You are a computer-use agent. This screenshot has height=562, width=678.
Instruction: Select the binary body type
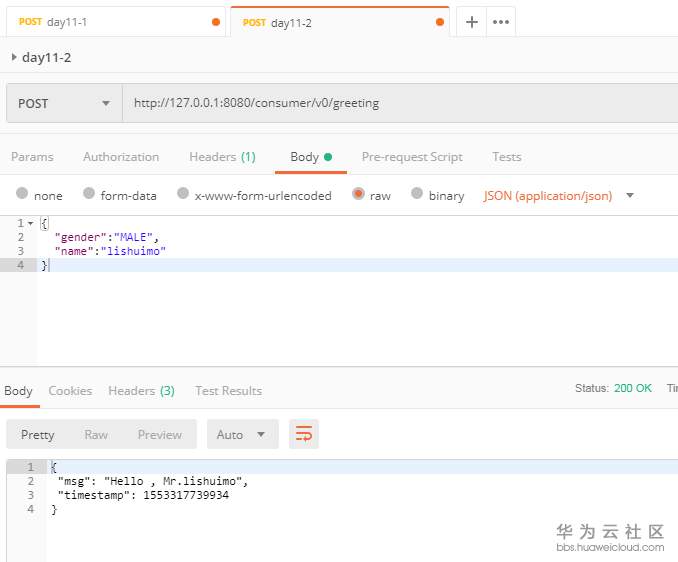point(417,193)
